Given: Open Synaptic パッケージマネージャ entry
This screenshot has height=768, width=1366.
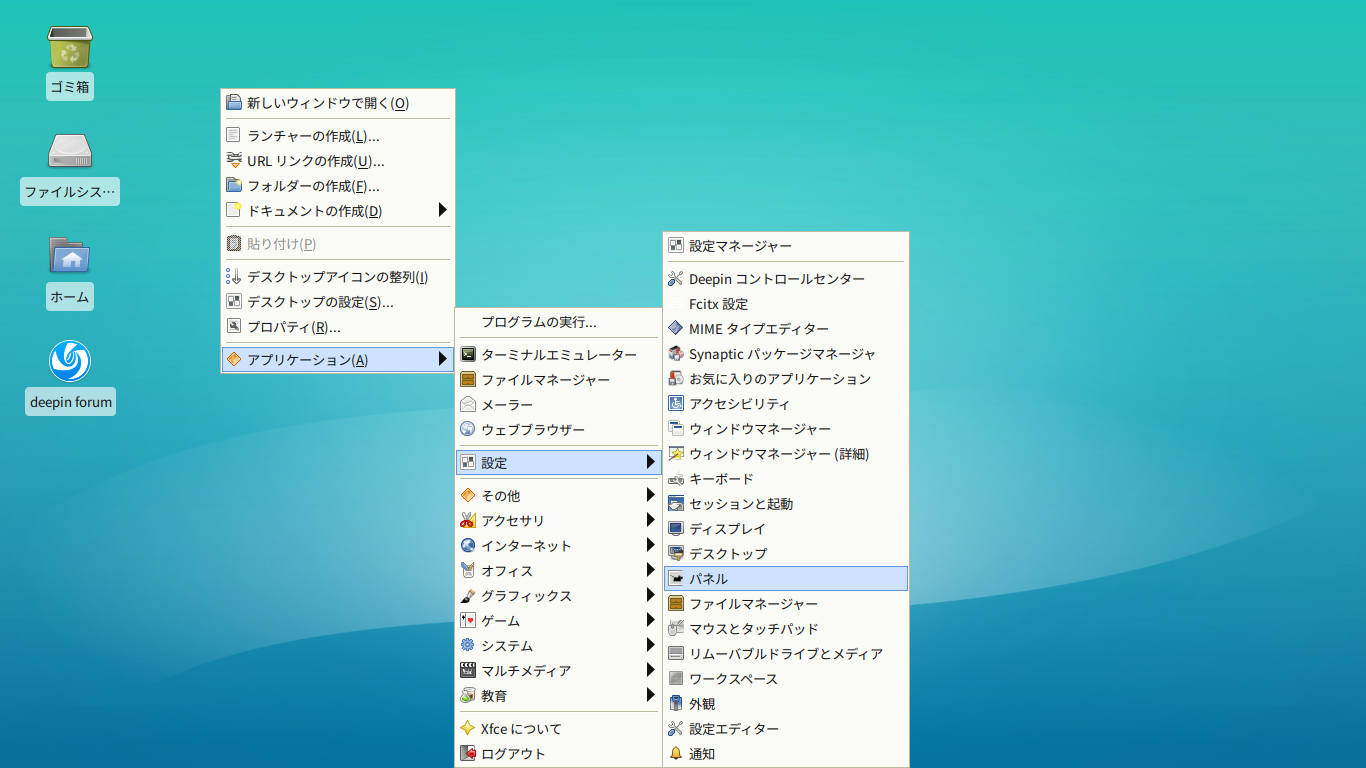Looking at the screenshot, I should coord(786,354).
